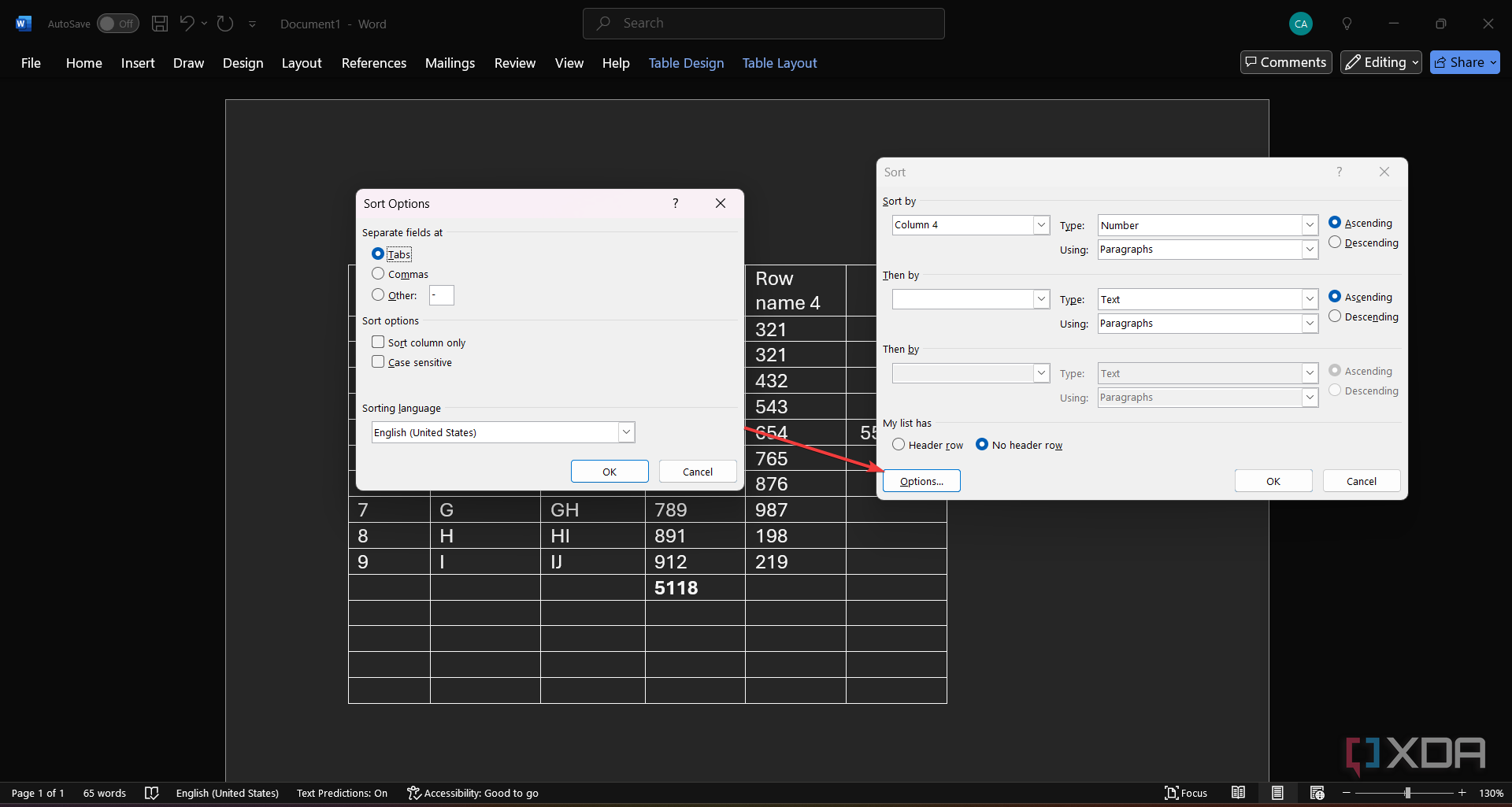Check Accessibility: Good to go status
This screenshot has height=807, width=1512.
point(472,793)
